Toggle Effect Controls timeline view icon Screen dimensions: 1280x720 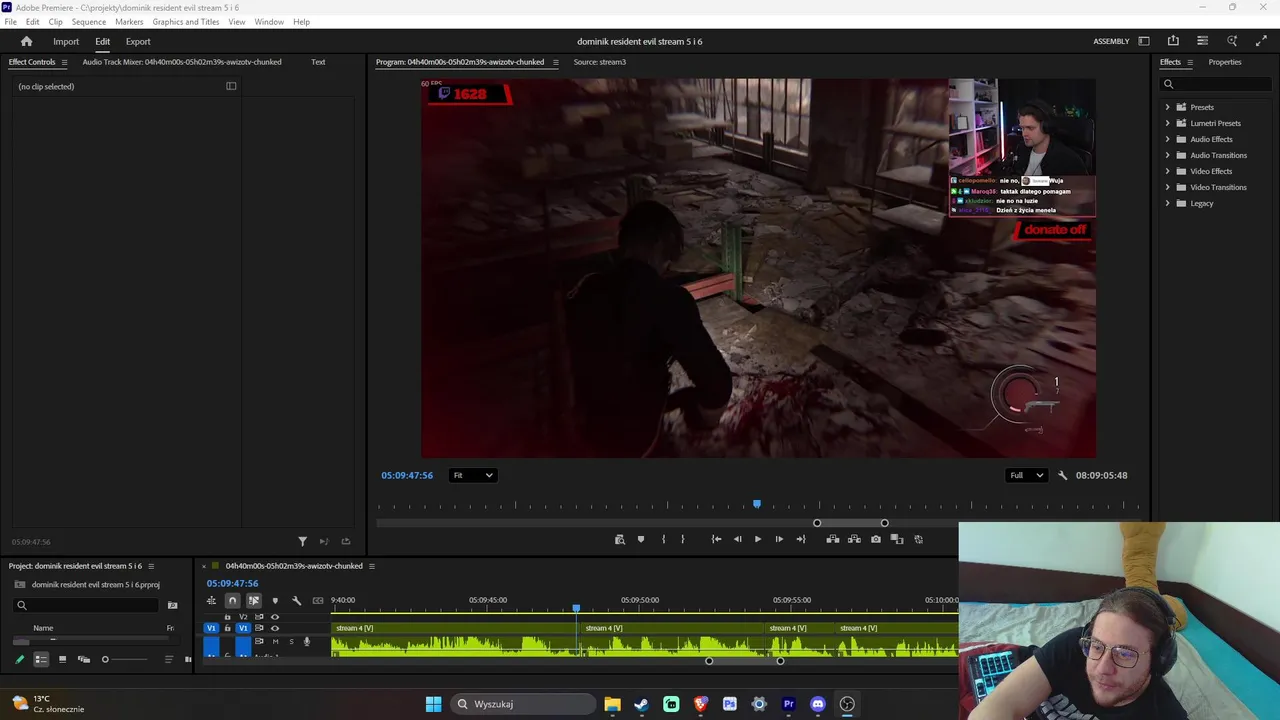point(231,86)
